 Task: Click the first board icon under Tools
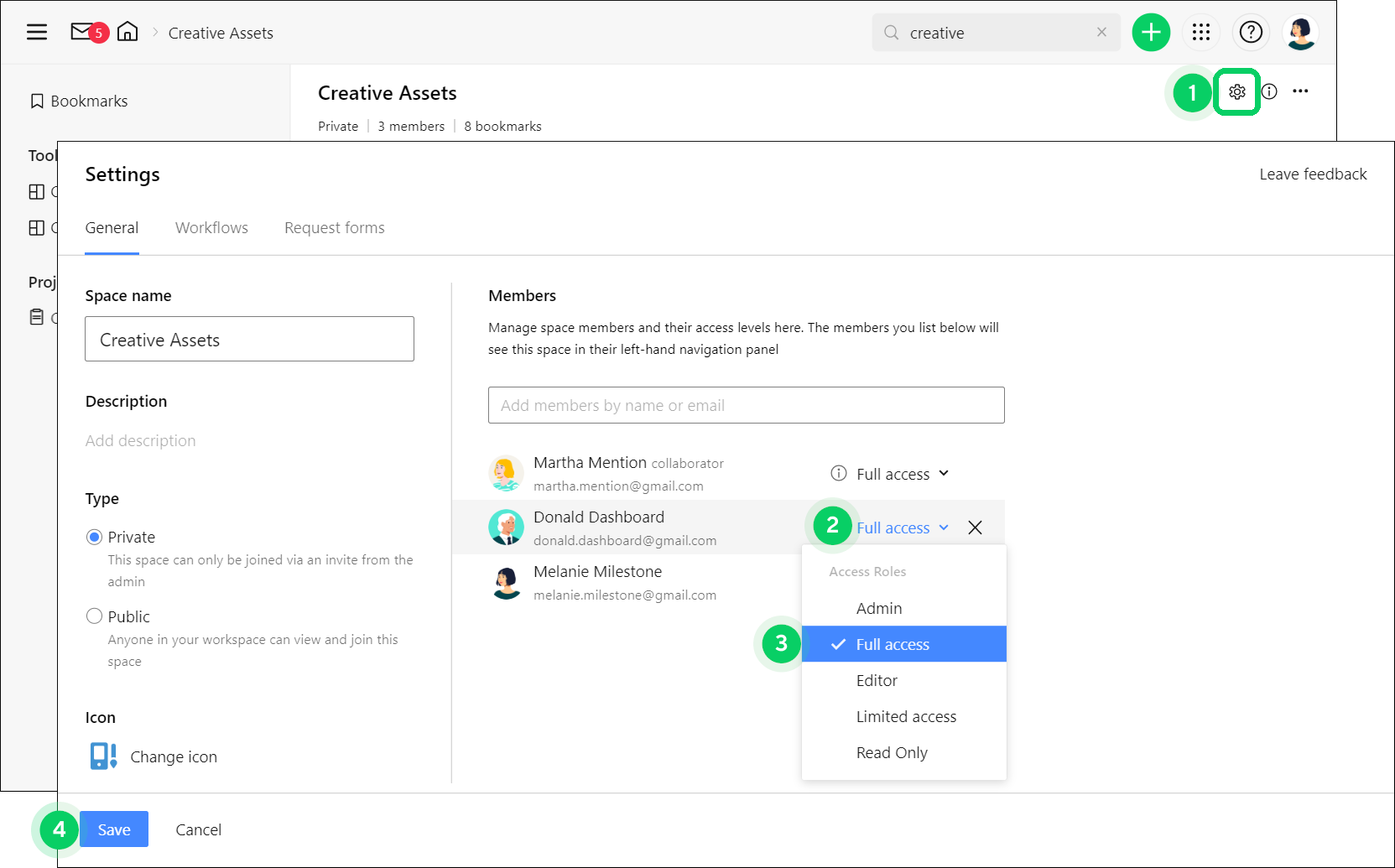pos(37,192)
